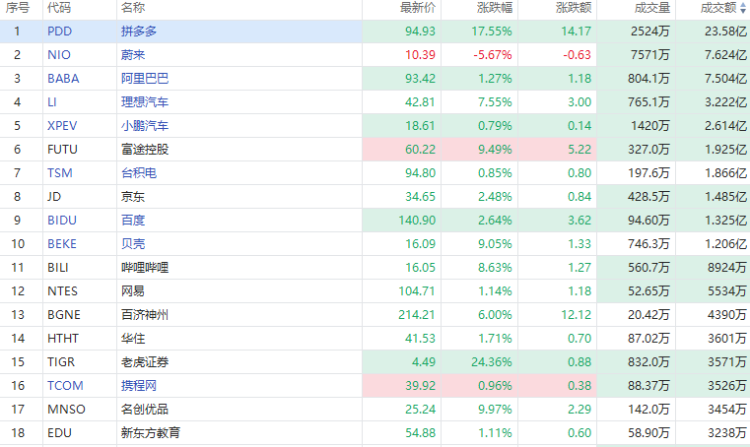Viewport: 750px width, 447px height.
Task: Sort by 涨跌幅 column header
Action: click(x=495, y=8)
